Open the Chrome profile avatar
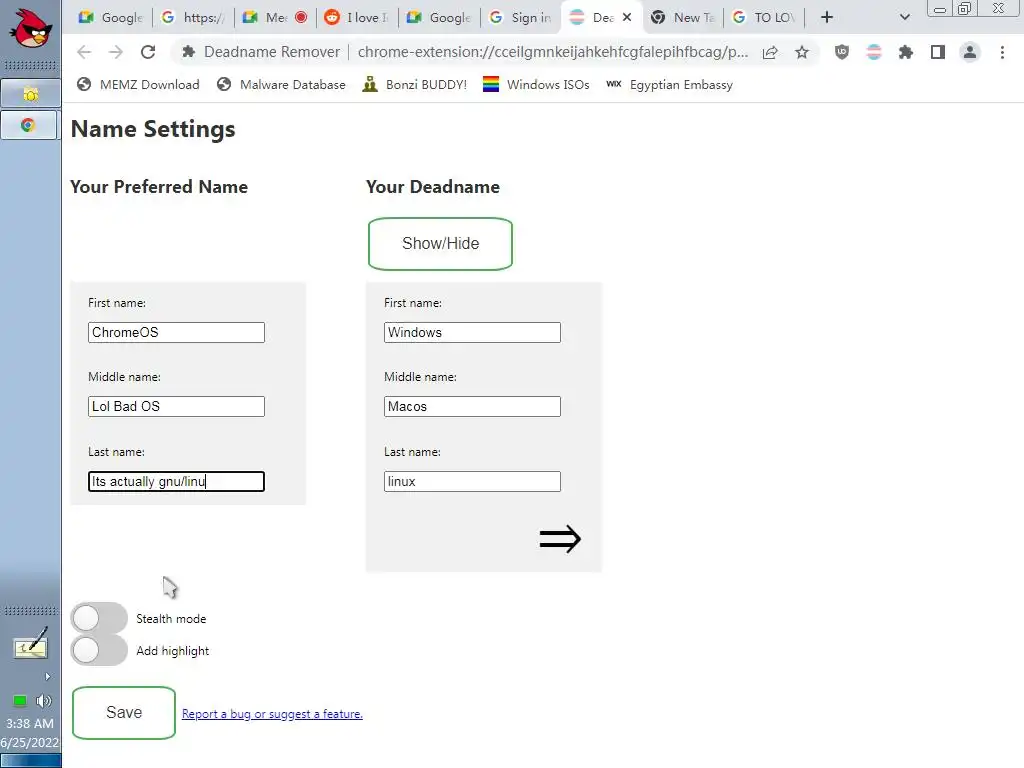This screenshot has width=1024, height=768. pyautogui.click(x=970, y=52)
